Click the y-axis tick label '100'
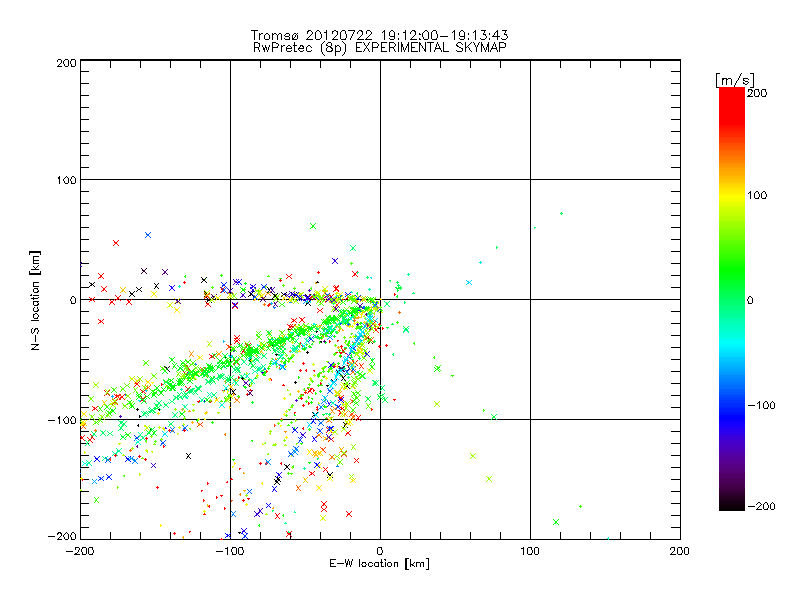This screenshot has height=600, width=800. 66,180
